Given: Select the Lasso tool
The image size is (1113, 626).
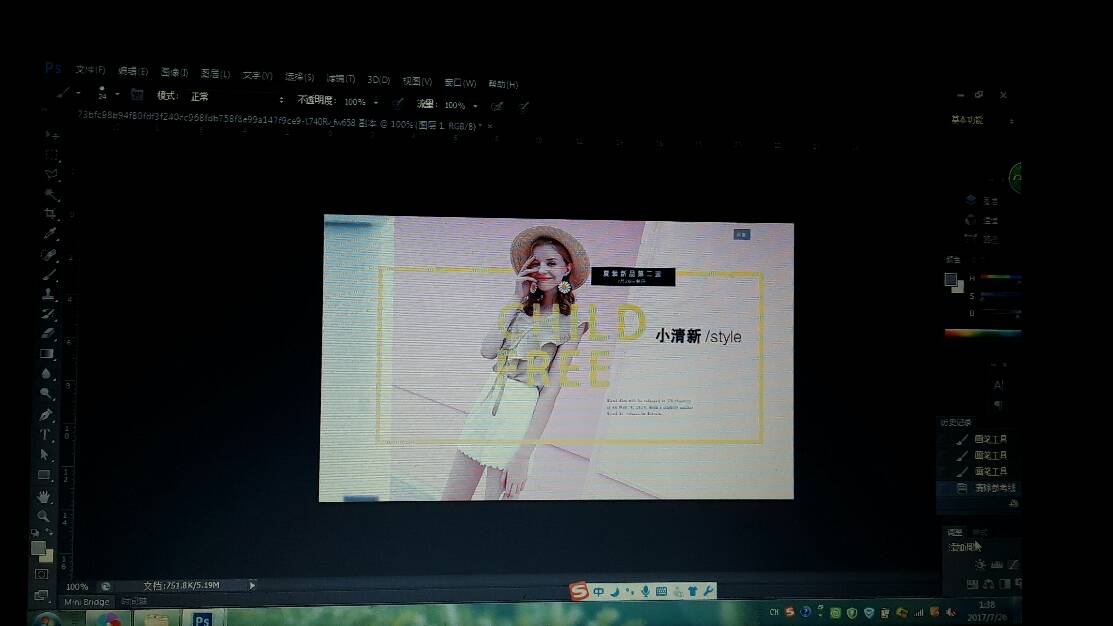Looking at the screenshot, I should point(51,174).
